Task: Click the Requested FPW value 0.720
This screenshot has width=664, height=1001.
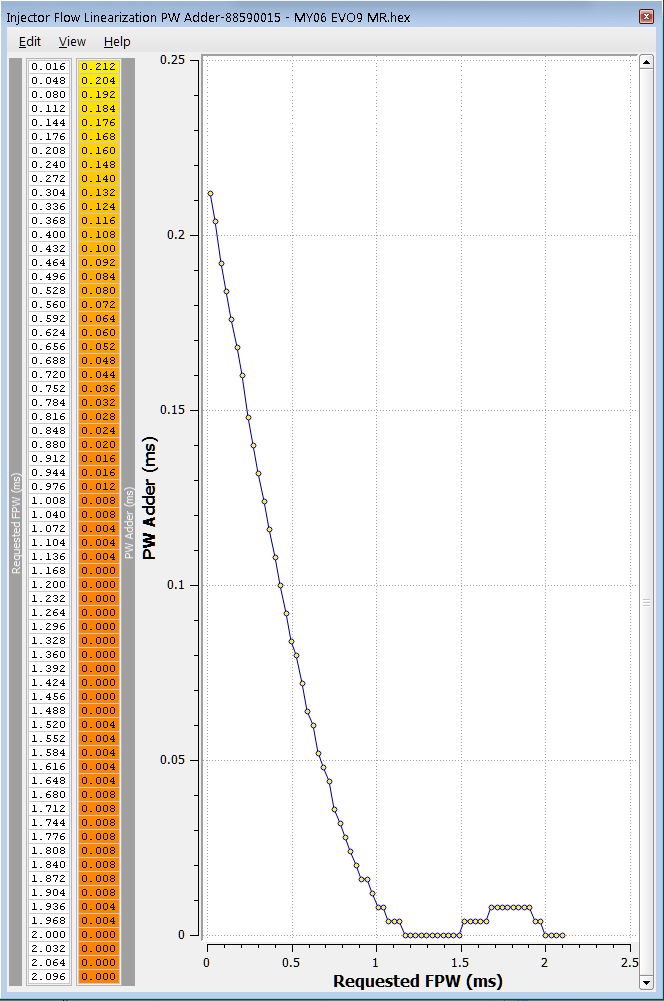Action: [49, 375]
